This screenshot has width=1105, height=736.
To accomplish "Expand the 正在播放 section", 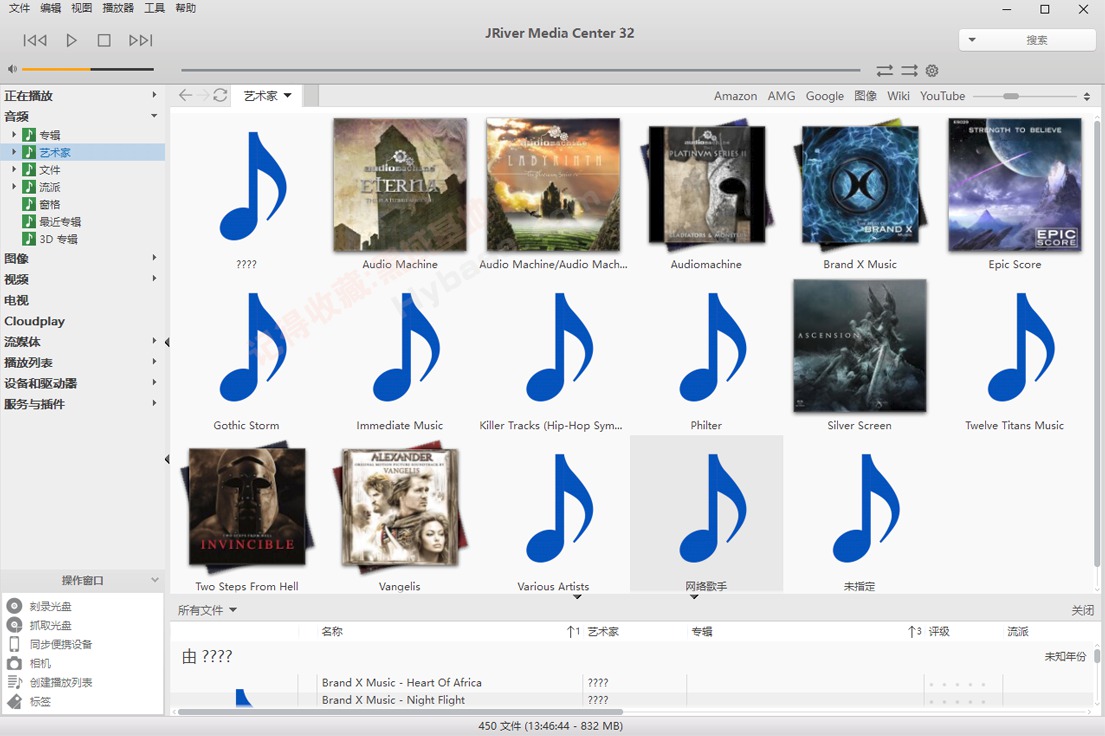I will click(x=154, y=94).
